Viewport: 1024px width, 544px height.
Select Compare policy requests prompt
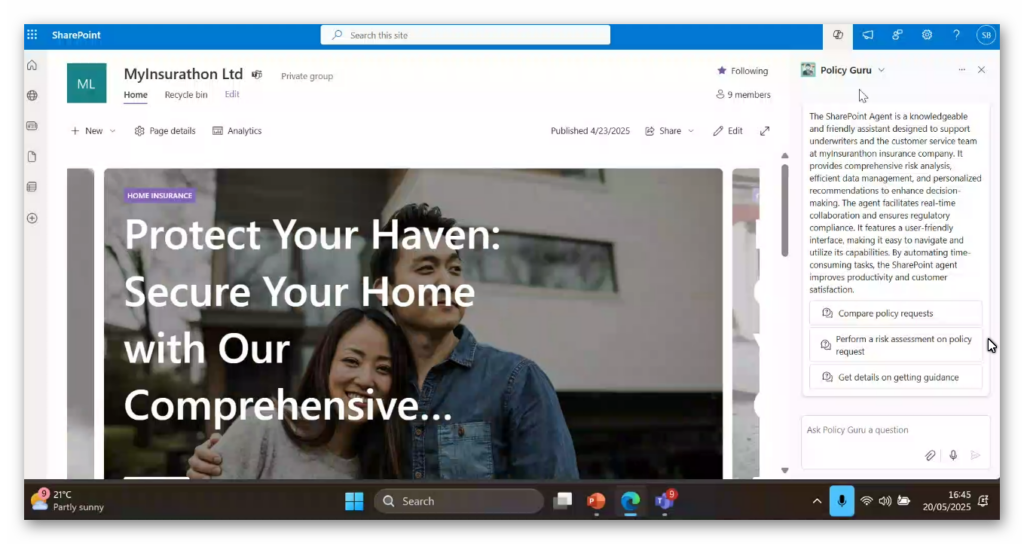tap(895, 313)
